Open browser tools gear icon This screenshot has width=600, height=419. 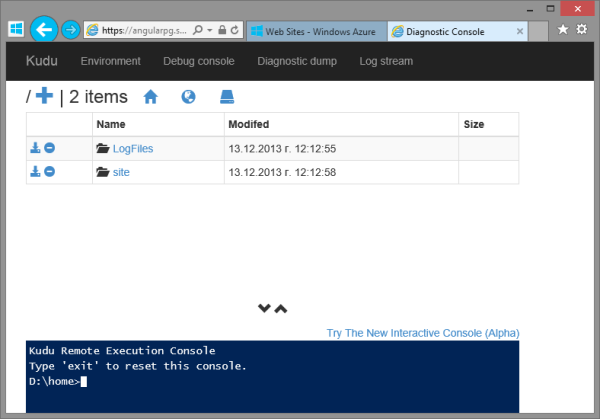[582, 29]
